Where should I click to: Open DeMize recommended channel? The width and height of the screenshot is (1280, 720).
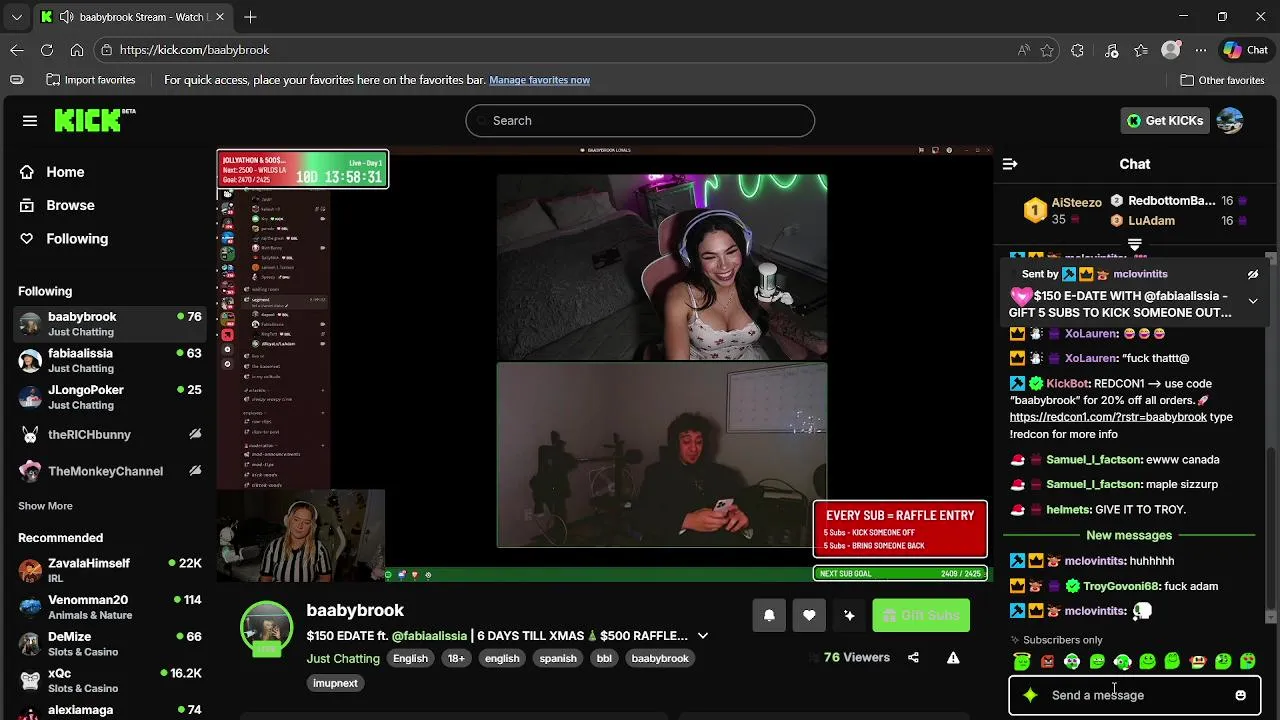point(110,644)
